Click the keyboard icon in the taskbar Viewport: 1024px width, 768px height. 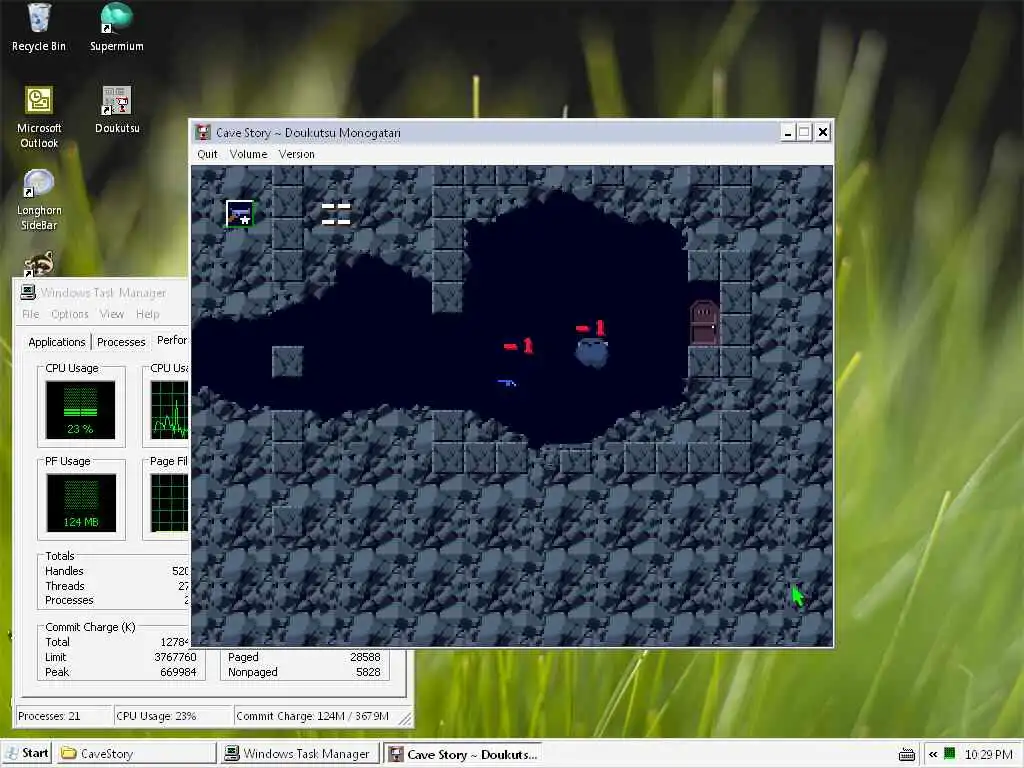click(x=906, y=754)
